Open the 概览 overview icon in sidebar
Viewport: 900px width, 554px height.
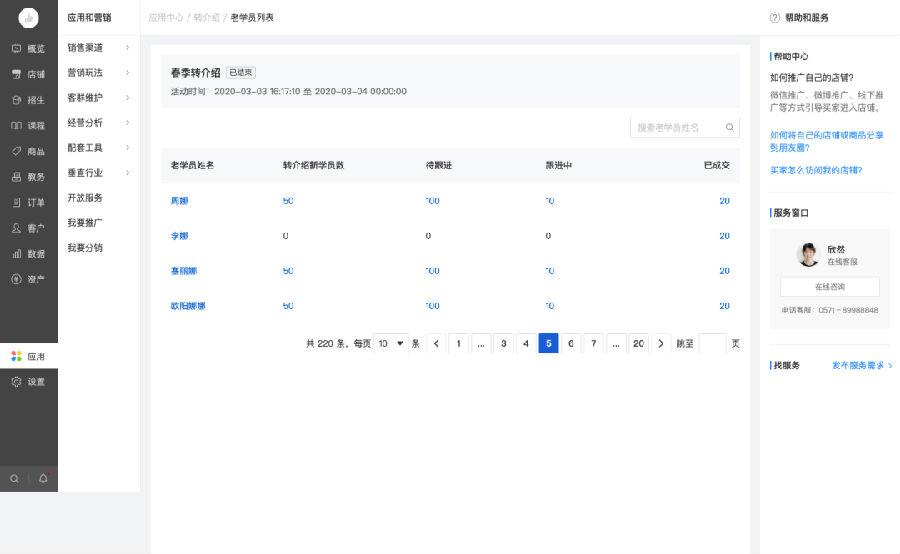point(17,49)
